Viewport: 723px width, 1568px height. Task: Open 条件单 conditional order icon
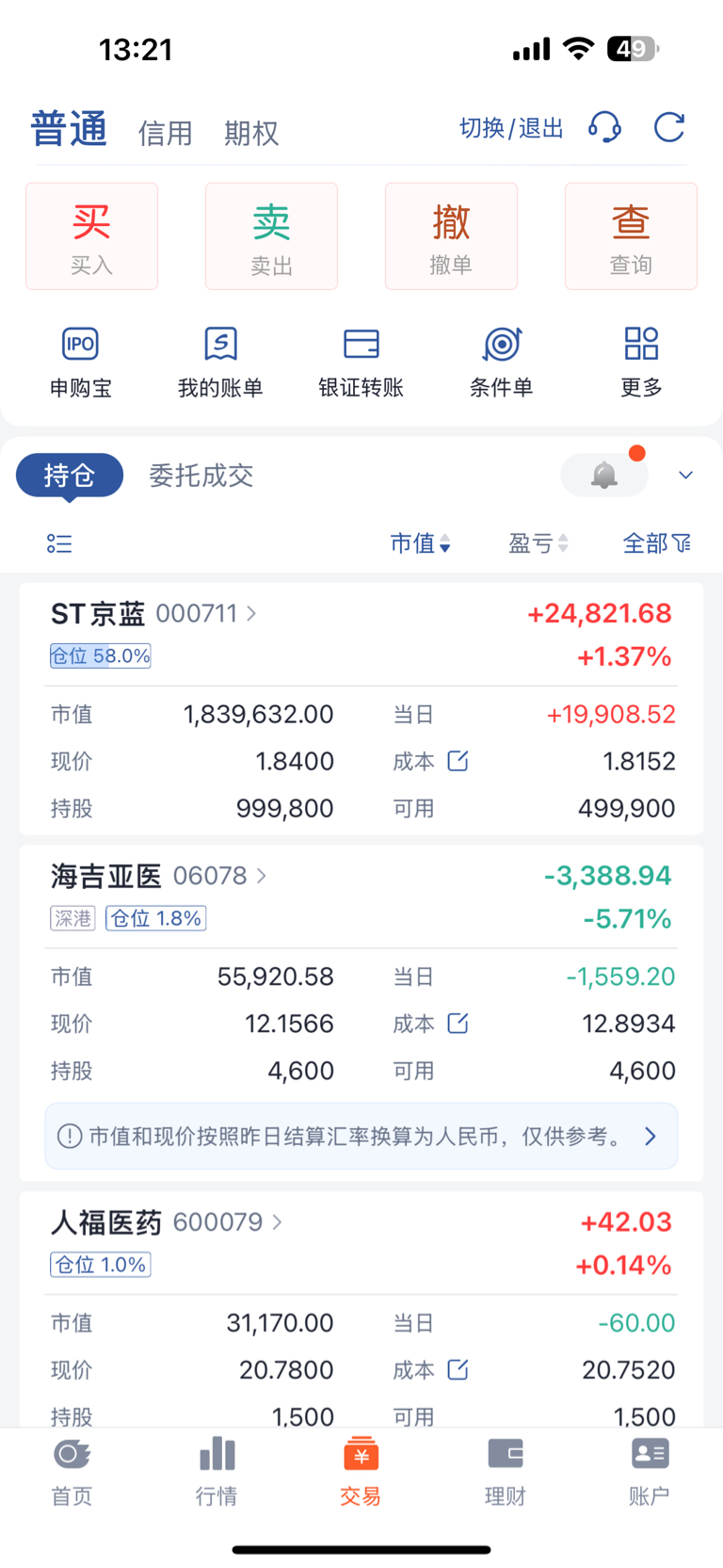502,345
